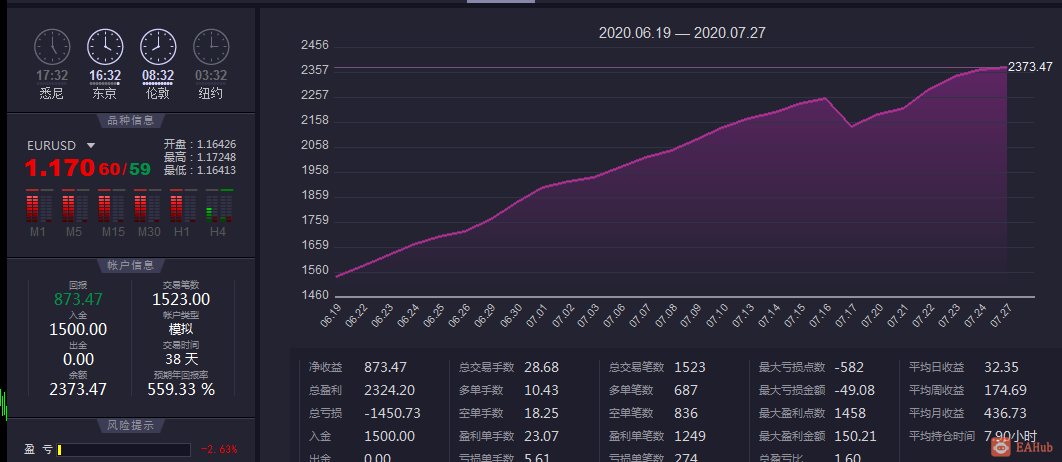
Task: Select the H4 timeframe strength meter
Action: click(219, 206)
